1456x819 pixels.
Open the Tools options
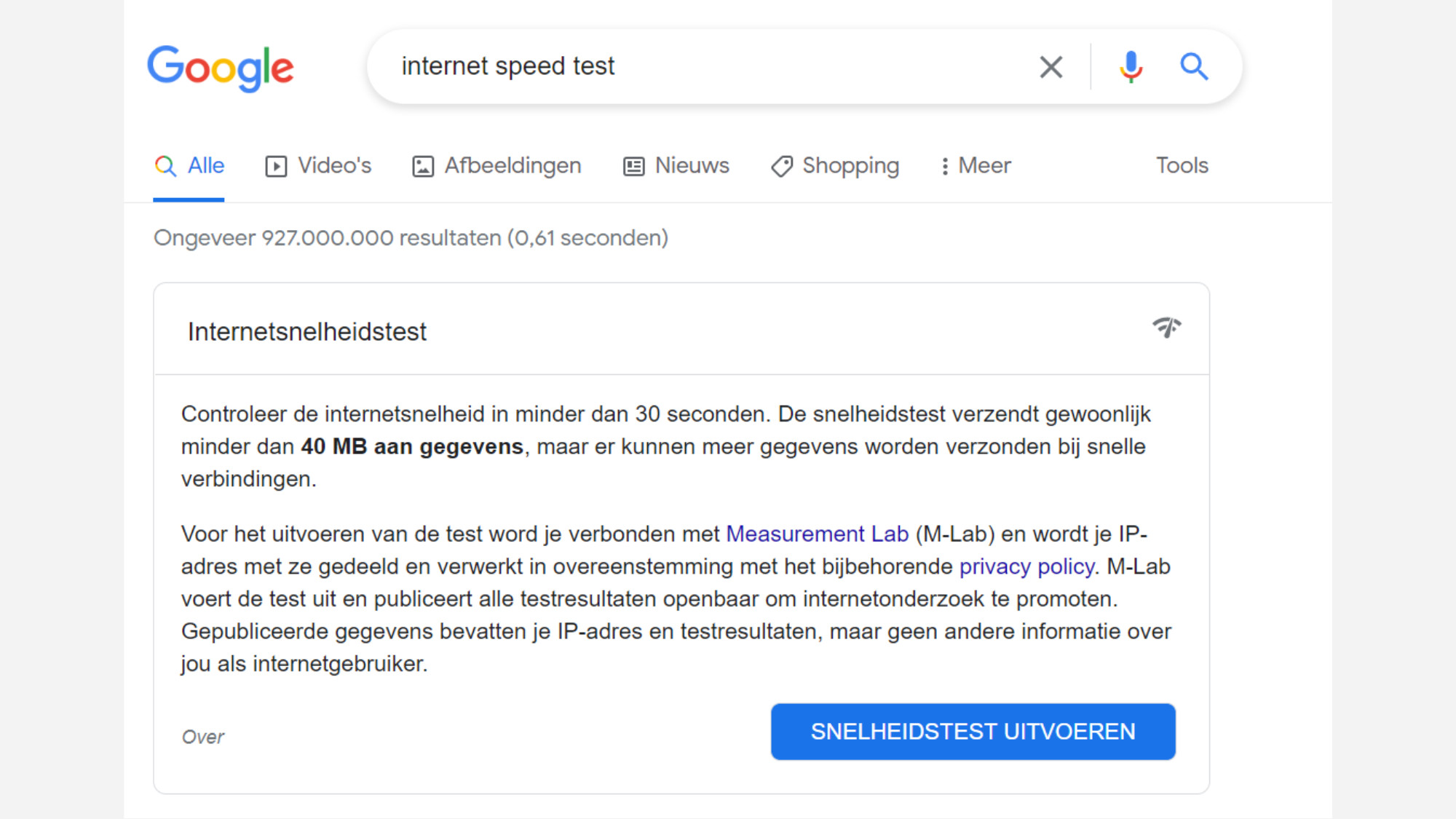pos(1182,166)
